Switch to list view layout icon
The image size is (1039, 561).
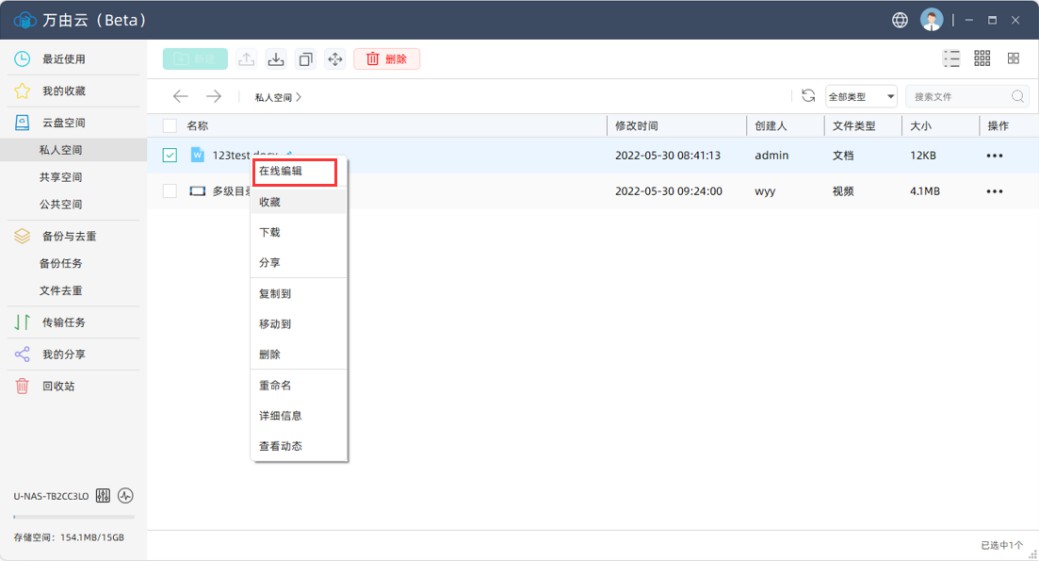pos(951,59)
